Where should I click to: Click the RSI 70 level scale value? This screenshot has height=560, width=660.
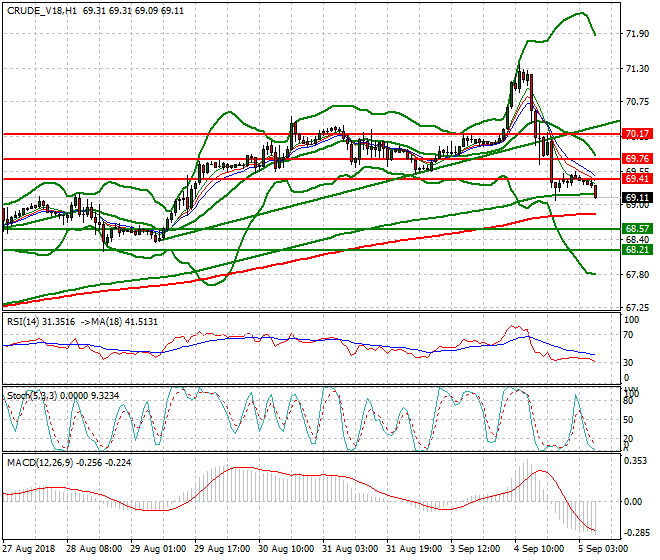[x=628, y=335]
